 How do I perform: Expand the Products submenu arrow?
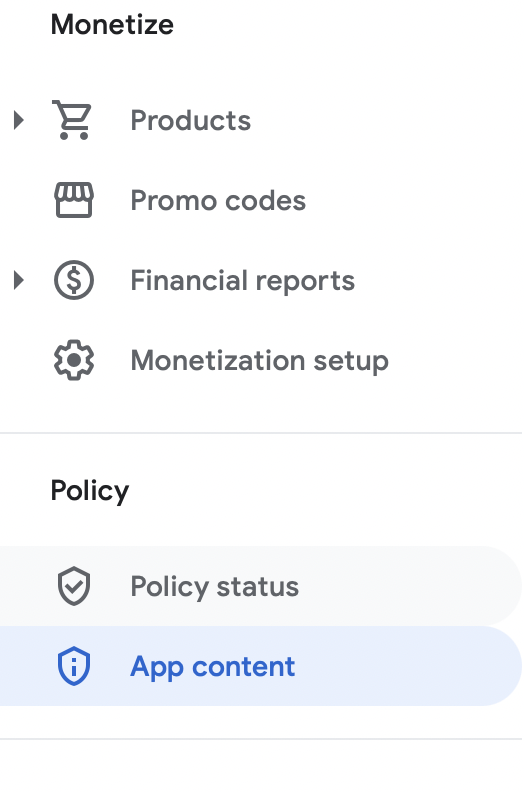click(19, 120)
